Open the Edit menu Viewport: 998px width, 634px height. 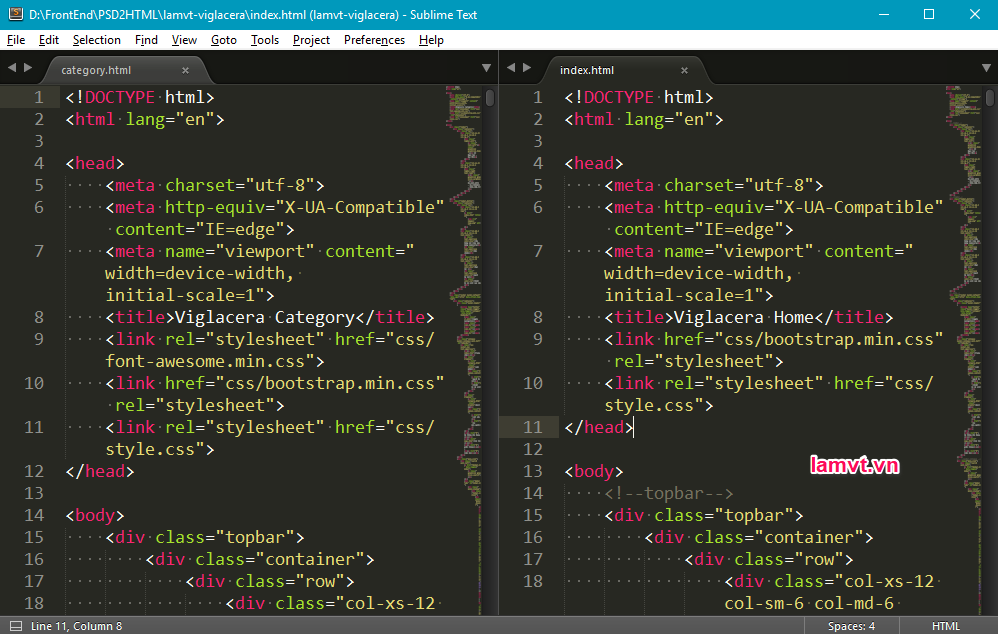48,40
